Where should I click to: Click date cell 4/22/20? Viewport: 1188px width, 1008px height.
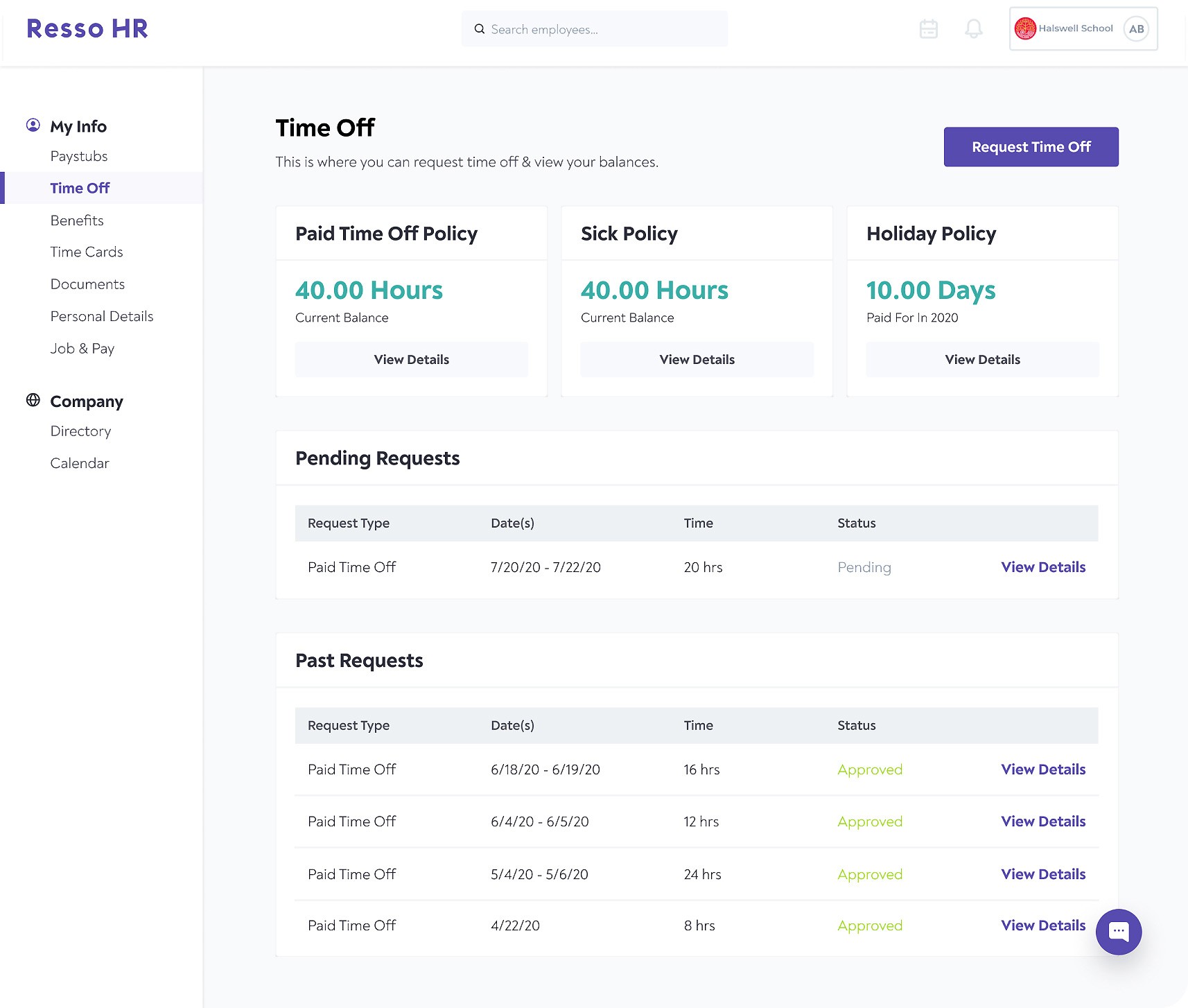tap(515, 926)
